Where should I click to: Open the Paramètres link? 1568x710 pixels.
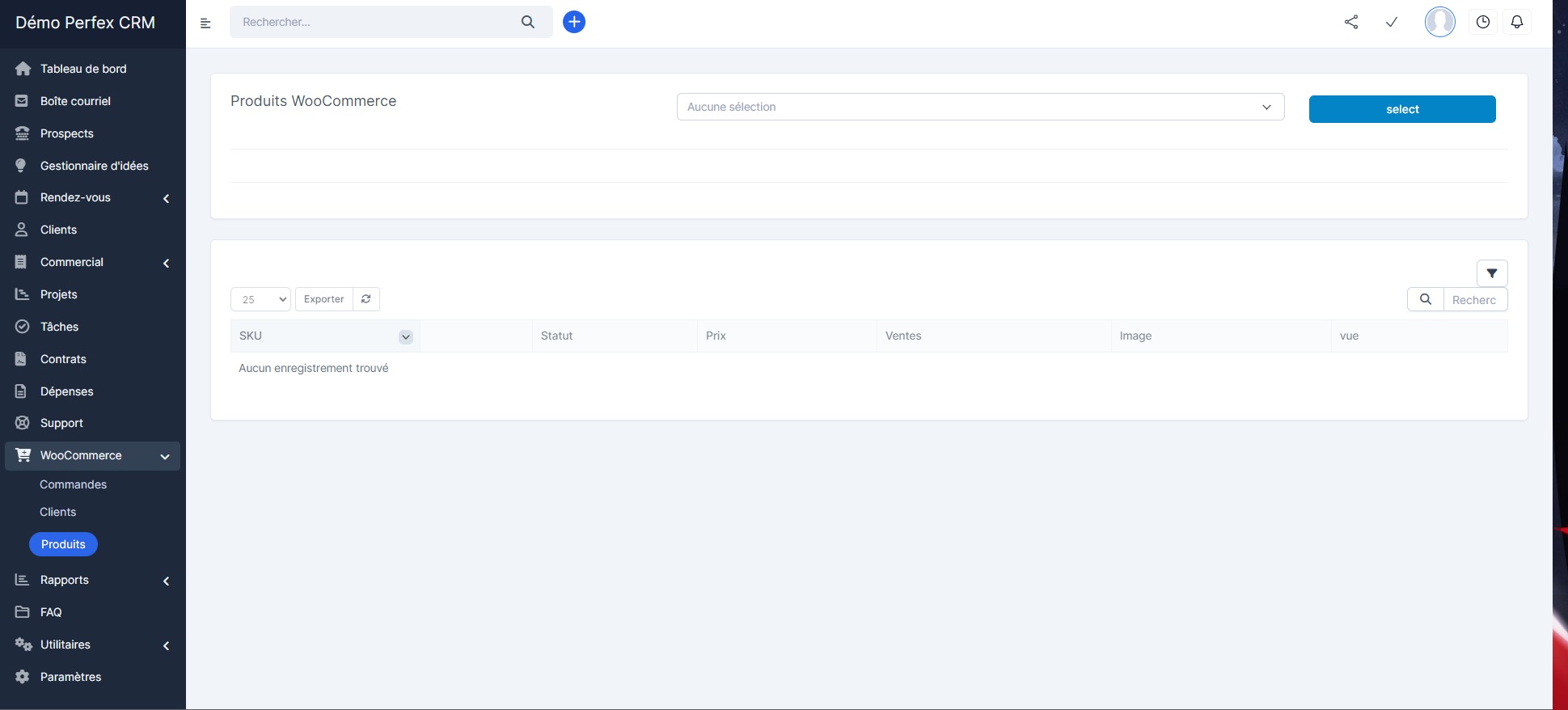point(70,677)
